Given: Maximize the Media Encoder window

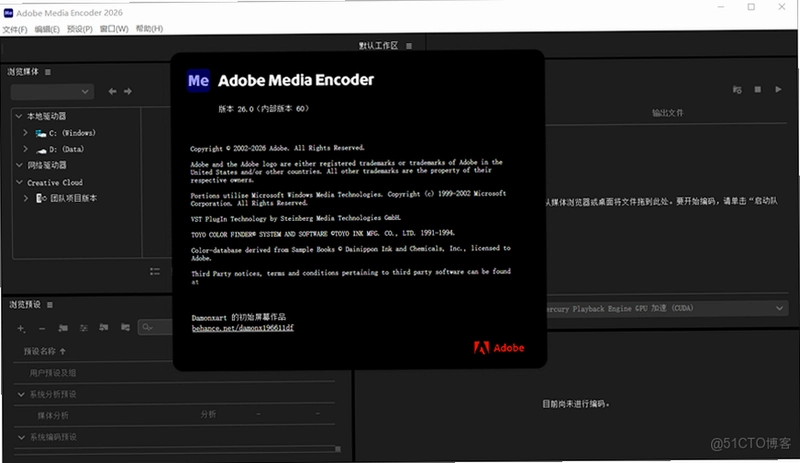Looking at the screenshot, I should (x=751, y=7).
